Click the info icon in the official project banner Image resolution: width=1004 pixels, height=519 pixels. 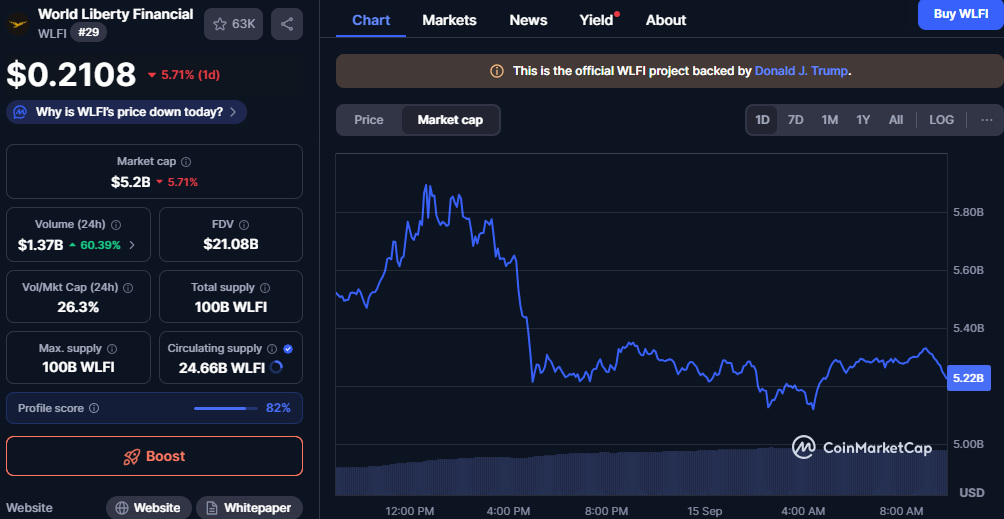[496, 71]
